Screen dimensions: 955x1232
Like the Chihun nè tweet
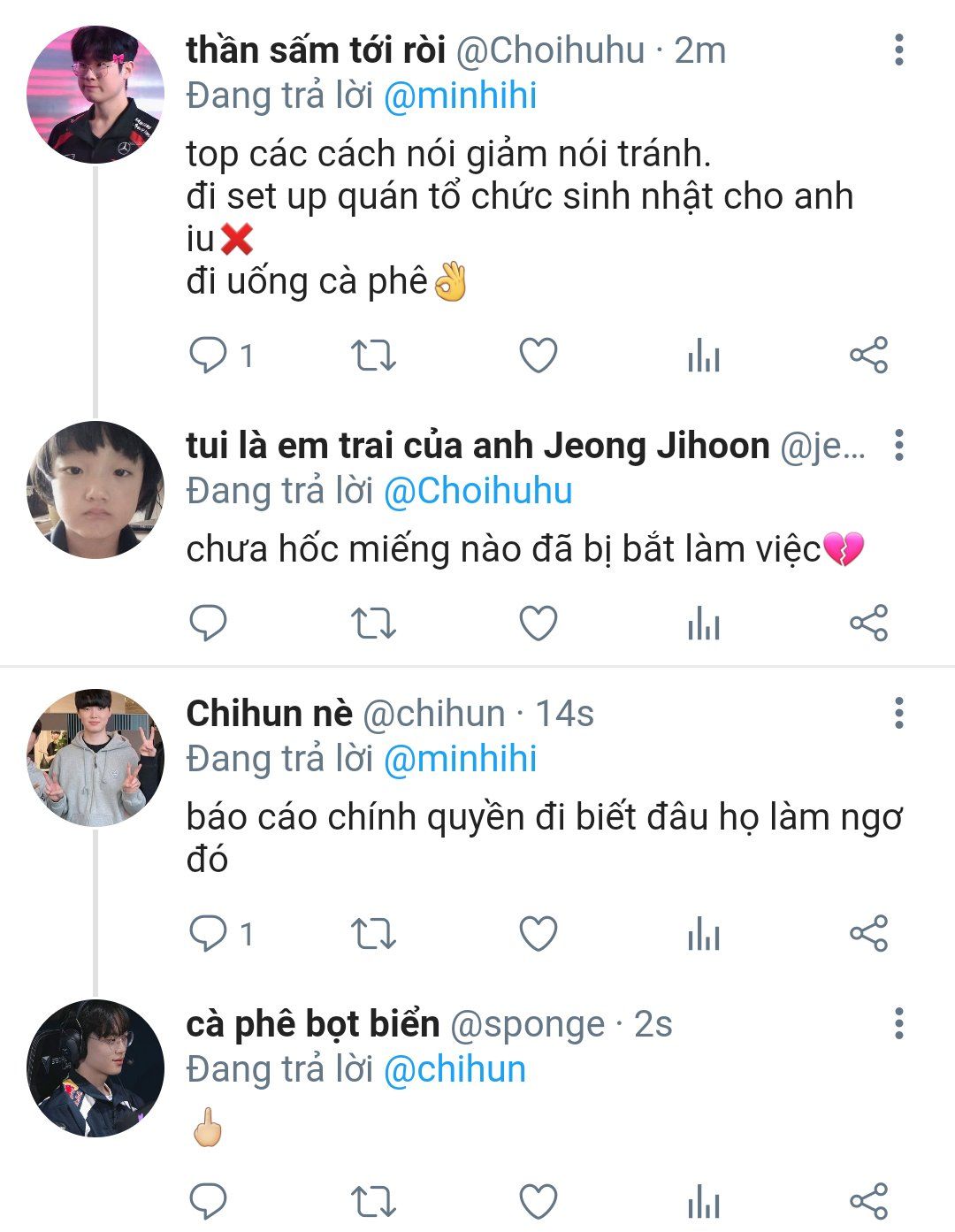point(538,934)
